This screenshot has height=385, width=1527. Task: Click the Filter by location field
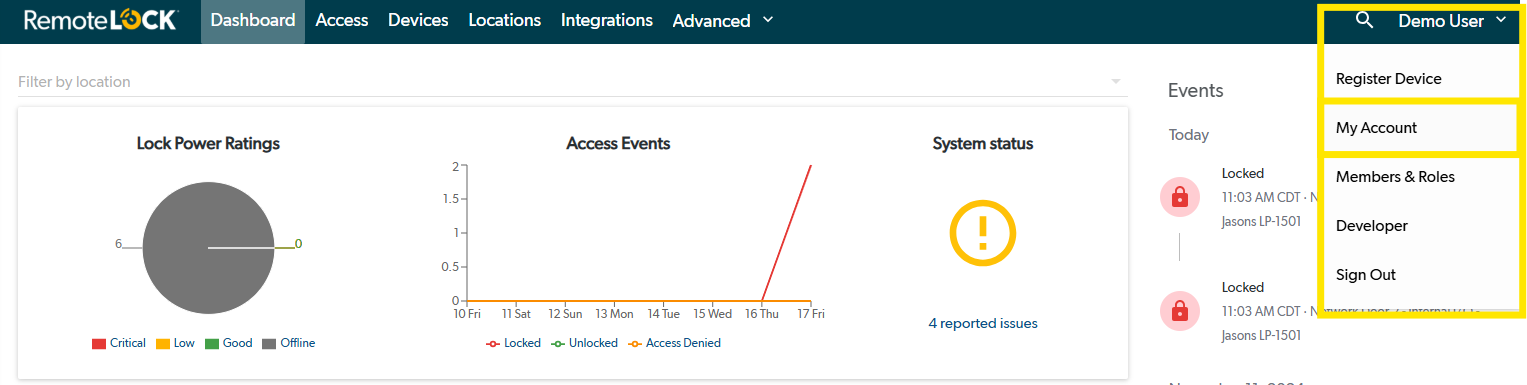[x=573, y=81]
